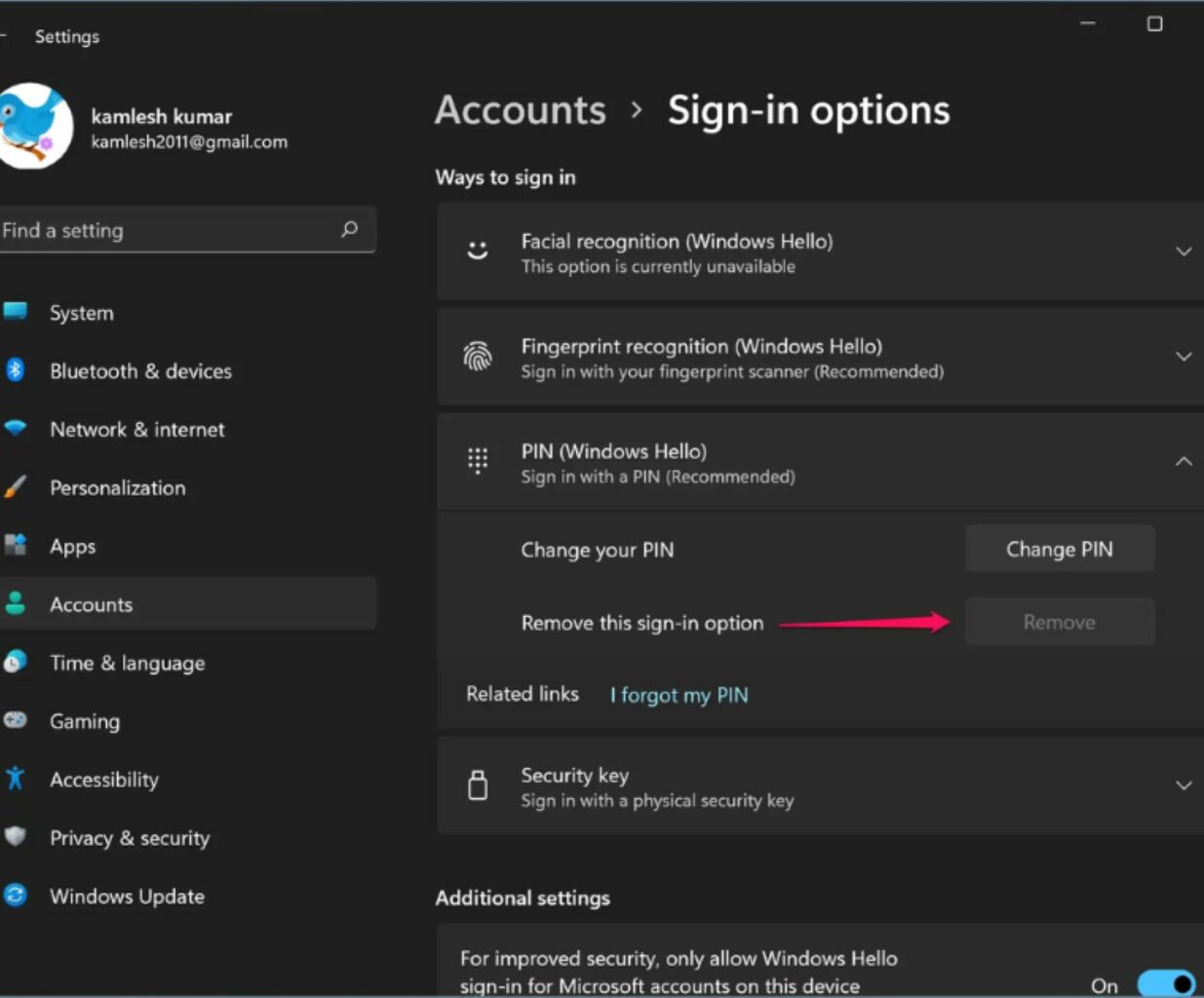Select the Bluetooth & devices icon
The width and height of the screenshot is (1204, 998).
pyautogui.click(x=17, y=370)
